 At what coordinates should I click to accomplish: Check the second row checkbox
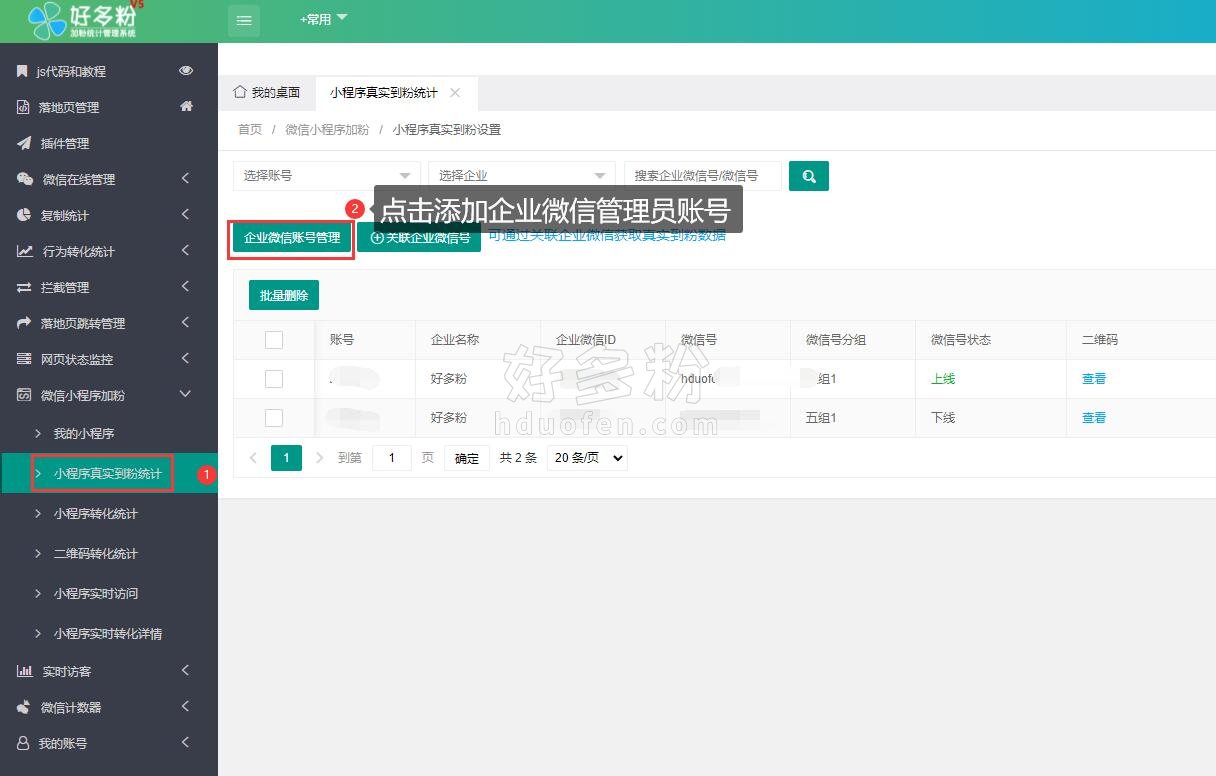274,418
